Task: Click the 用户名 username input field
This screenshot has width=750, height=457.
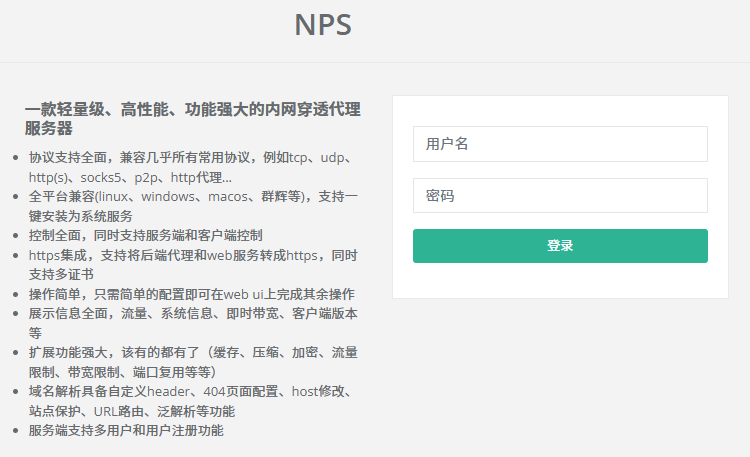Action: point(560,144)
